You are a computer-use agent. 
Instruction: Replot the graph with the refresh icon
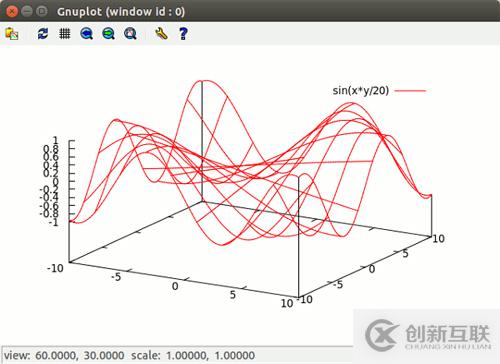click(43, 34)
